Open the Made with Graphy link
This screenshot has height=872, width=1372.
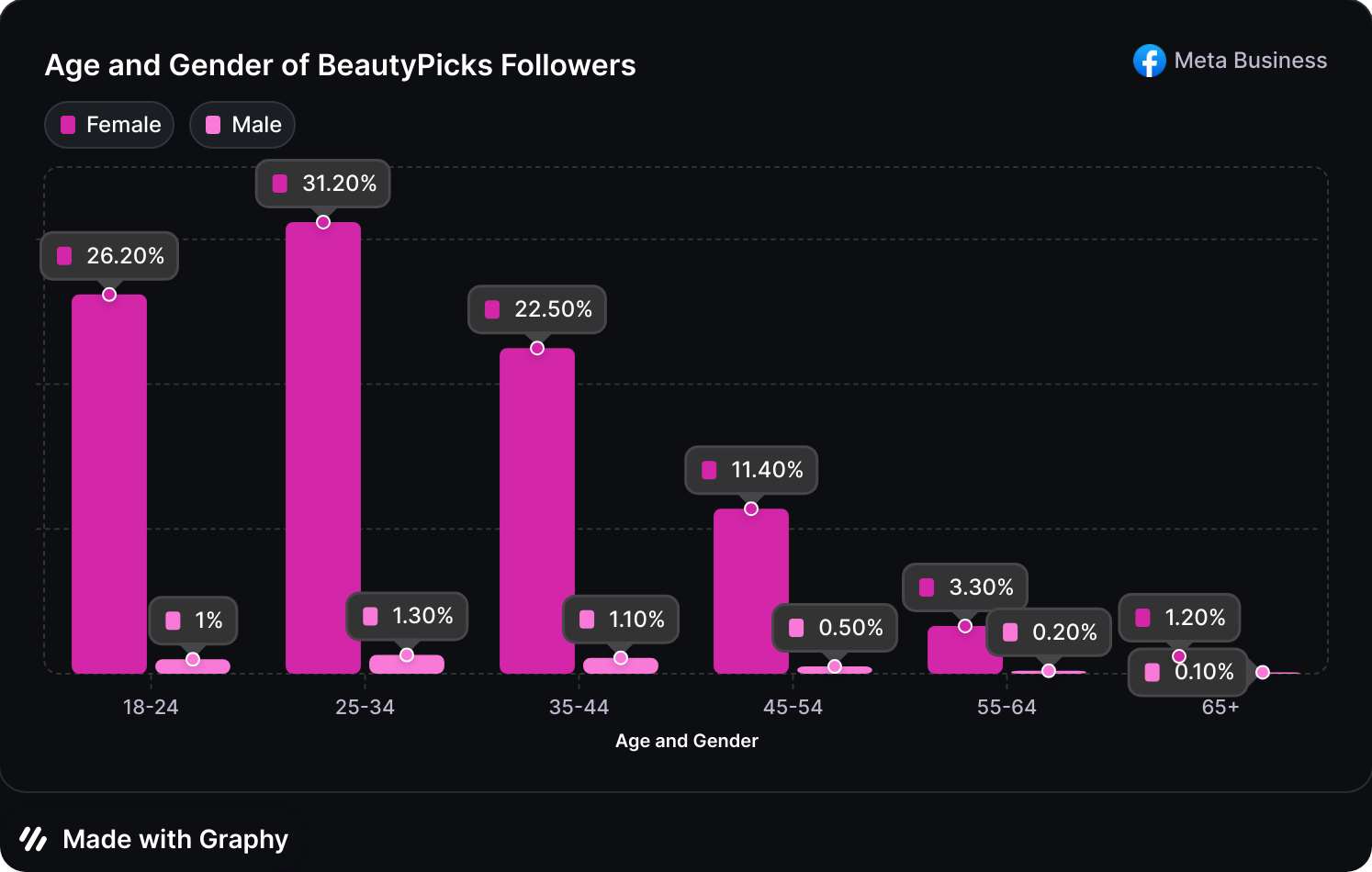click(174, 839)
